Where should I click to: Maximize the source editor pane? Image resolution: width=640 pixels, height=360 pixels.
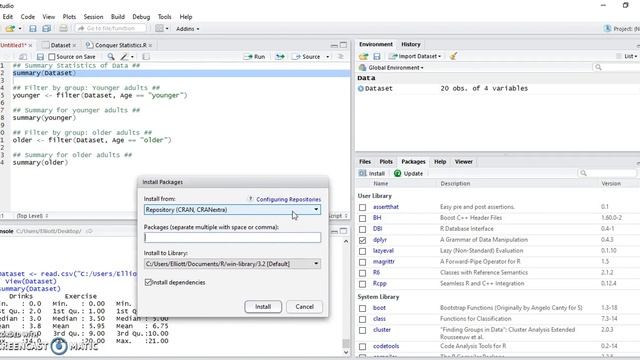(344, 45)
